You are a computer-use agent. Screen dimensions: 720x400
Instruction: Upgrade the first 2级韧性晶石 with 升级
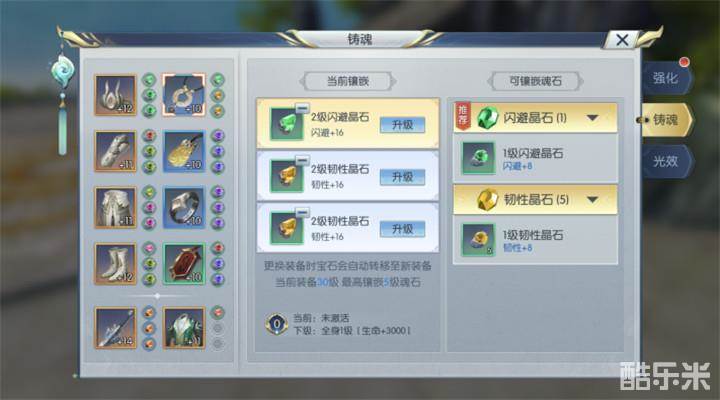click(x=402, y=177)
